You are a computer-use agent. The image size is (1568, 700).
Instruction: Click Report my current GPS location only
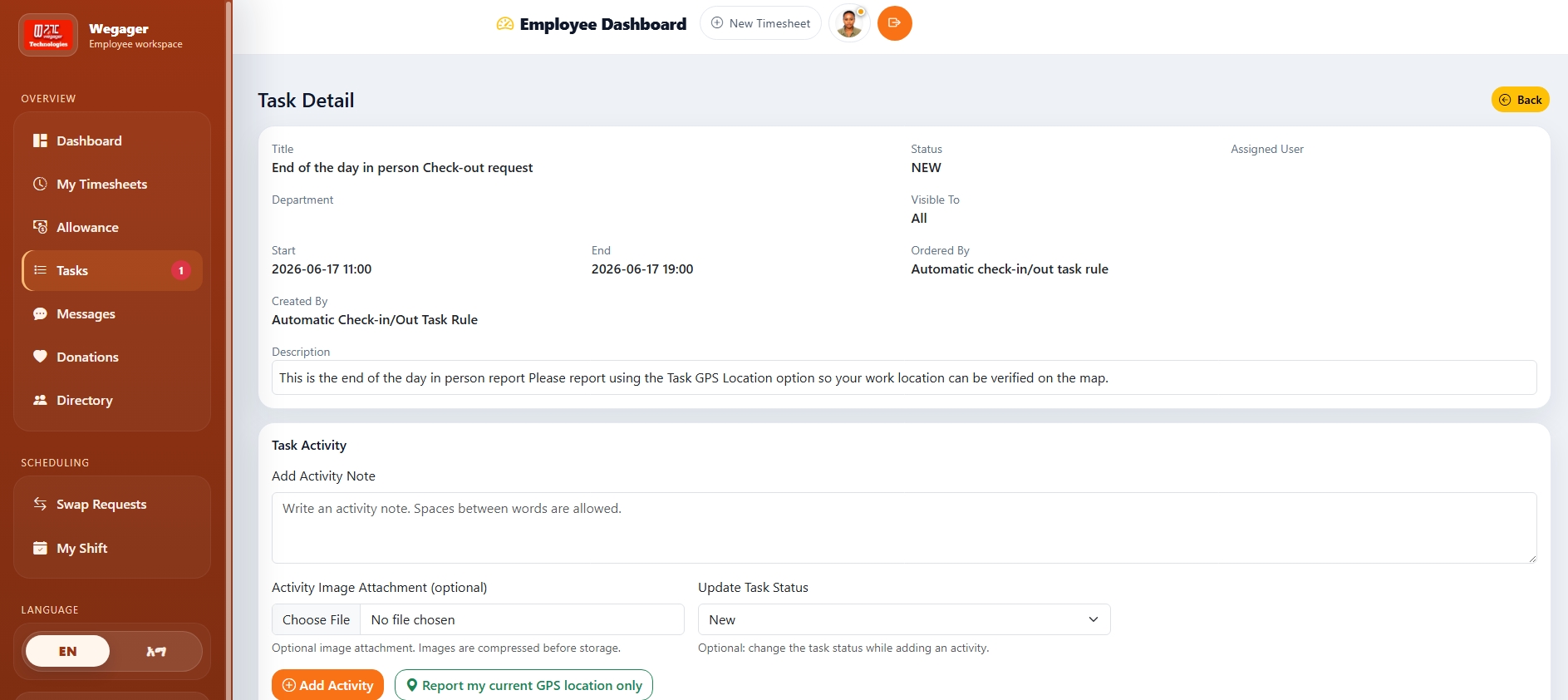click(523, 685)
